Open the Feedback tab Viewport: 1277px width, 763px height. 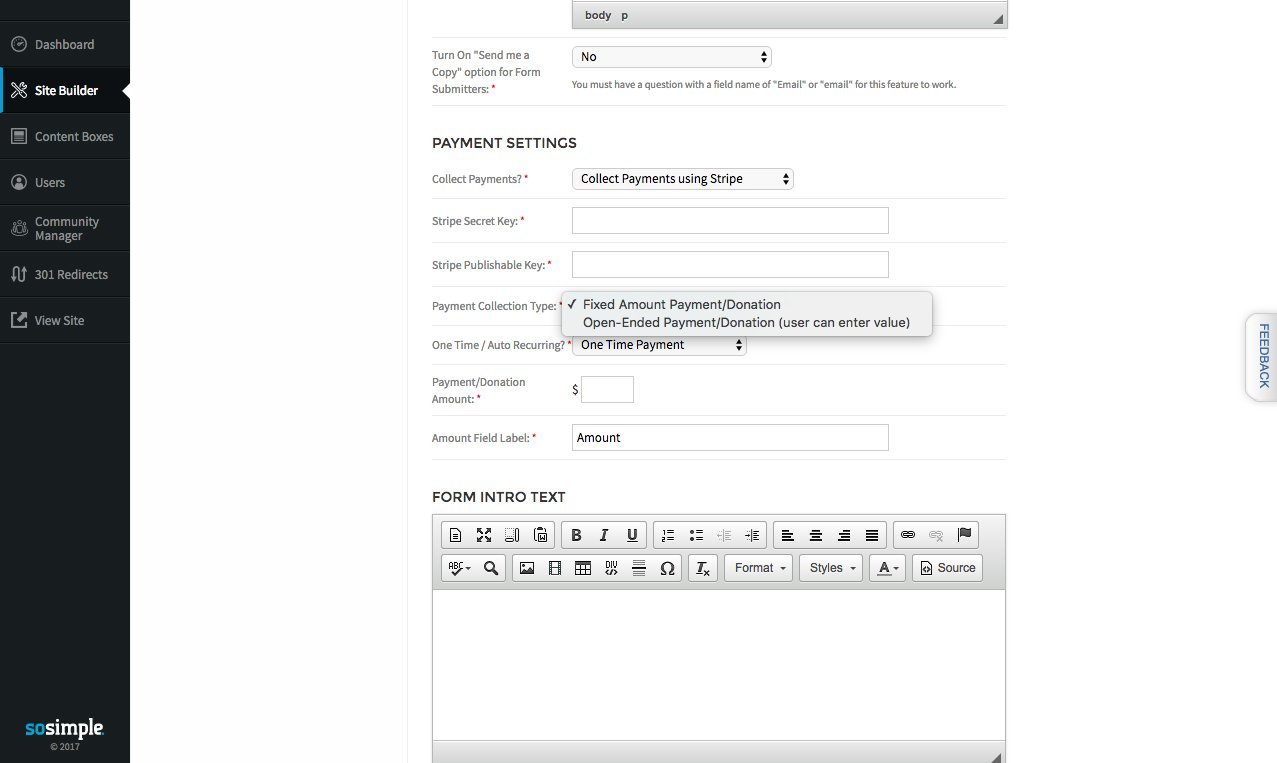1262,357
